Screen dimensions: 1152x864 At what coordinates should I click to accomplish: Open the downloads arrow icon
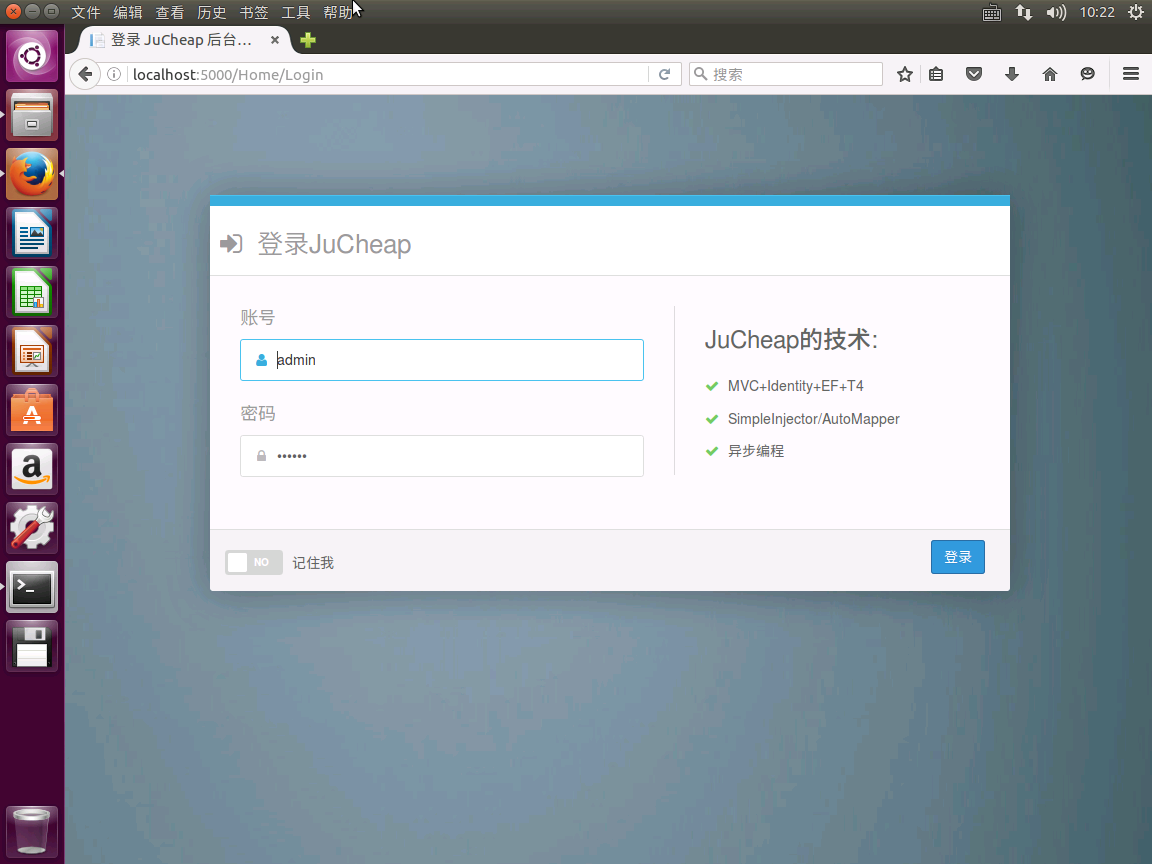[x=1012, y=74]
